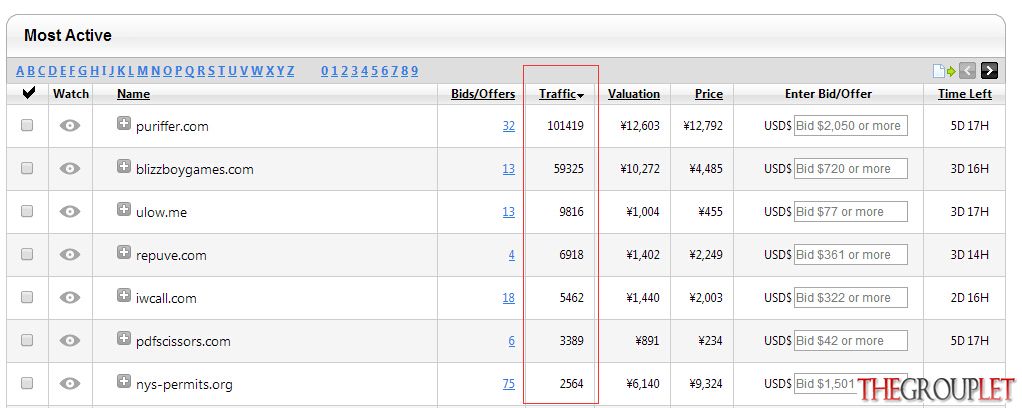Screen dimensions: 1022x408
Task: Expand details for repuve.com plus icon
Action: point(124,252)
